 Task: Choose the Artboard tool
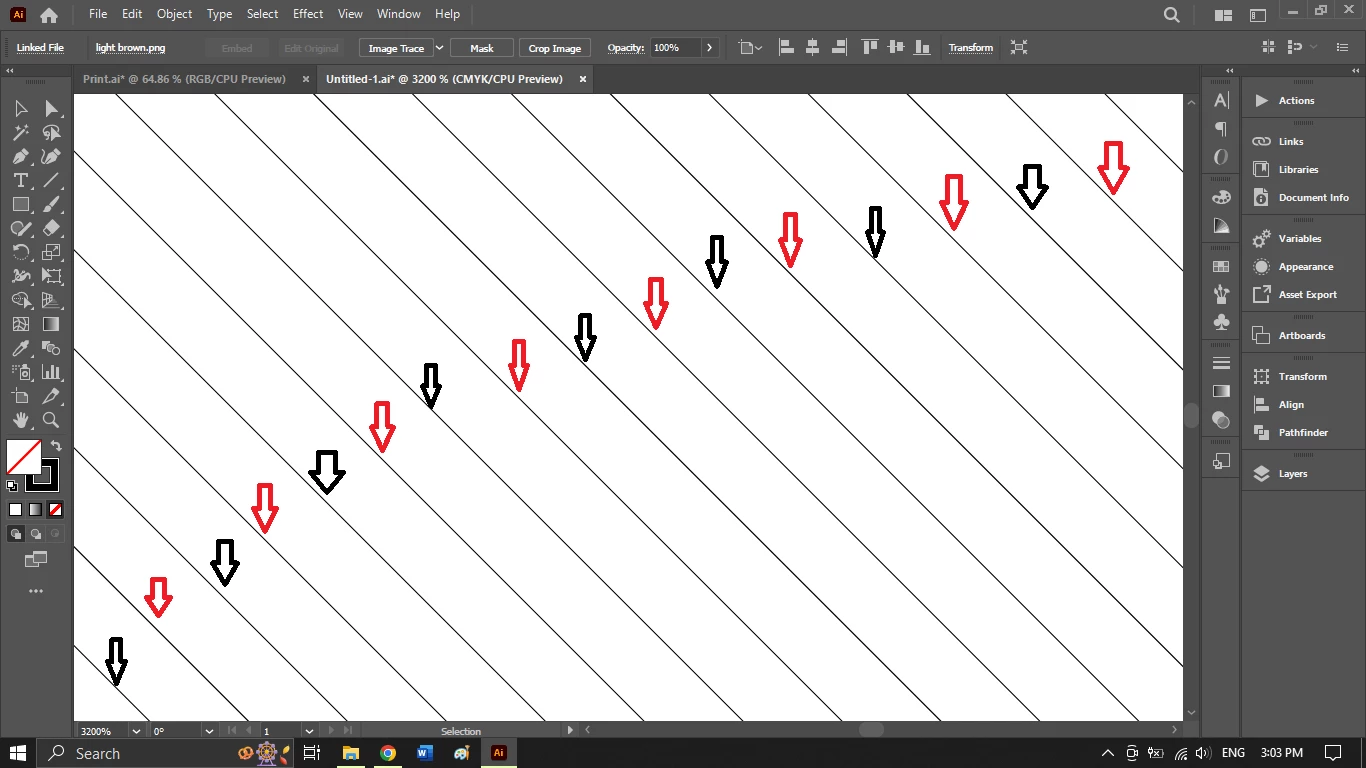pyautogui.click(x=20, y=396)
